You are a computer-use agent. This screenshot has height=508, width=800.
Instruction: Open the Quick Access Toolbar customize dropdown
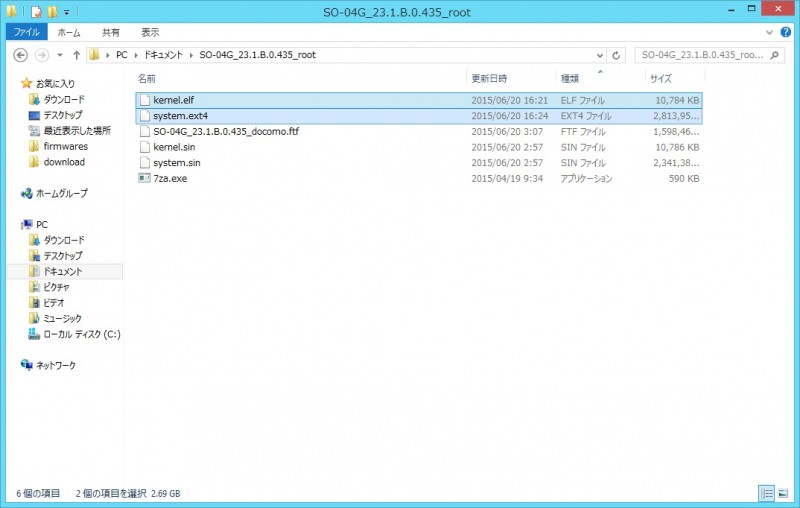coord(67,12)
